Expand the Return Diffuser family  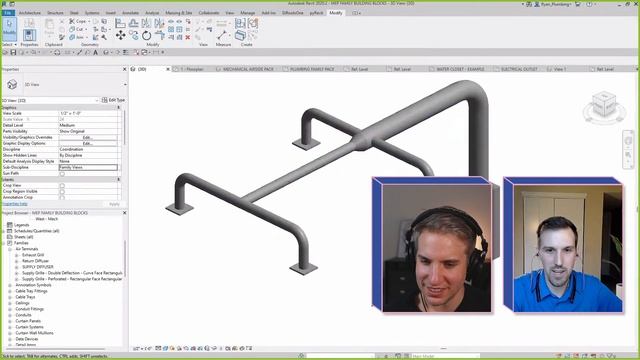[17, 261]
